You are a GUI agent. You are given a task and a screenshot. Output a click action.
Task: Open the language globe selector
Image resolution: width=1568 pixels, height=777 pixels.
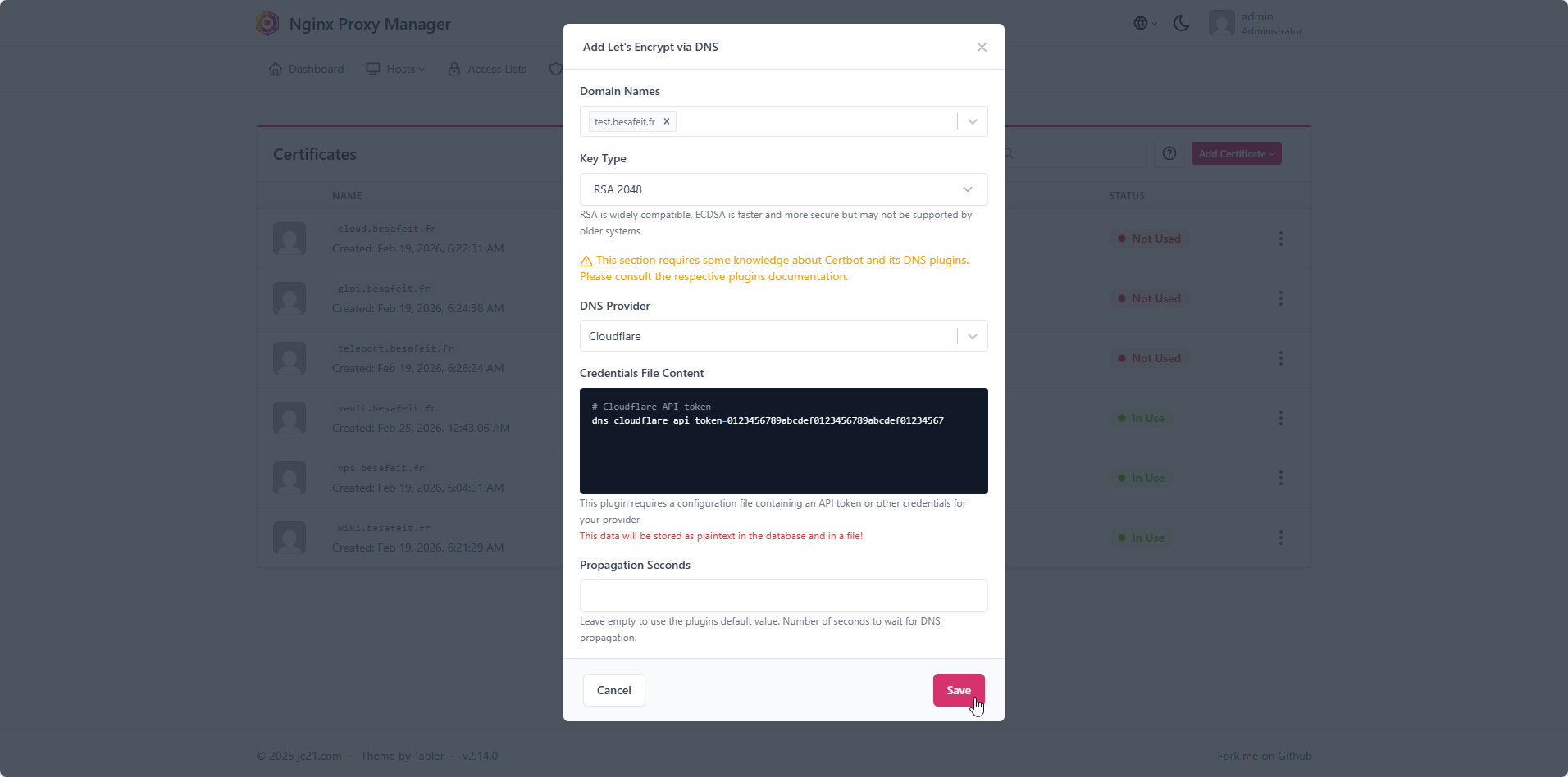1145,23
